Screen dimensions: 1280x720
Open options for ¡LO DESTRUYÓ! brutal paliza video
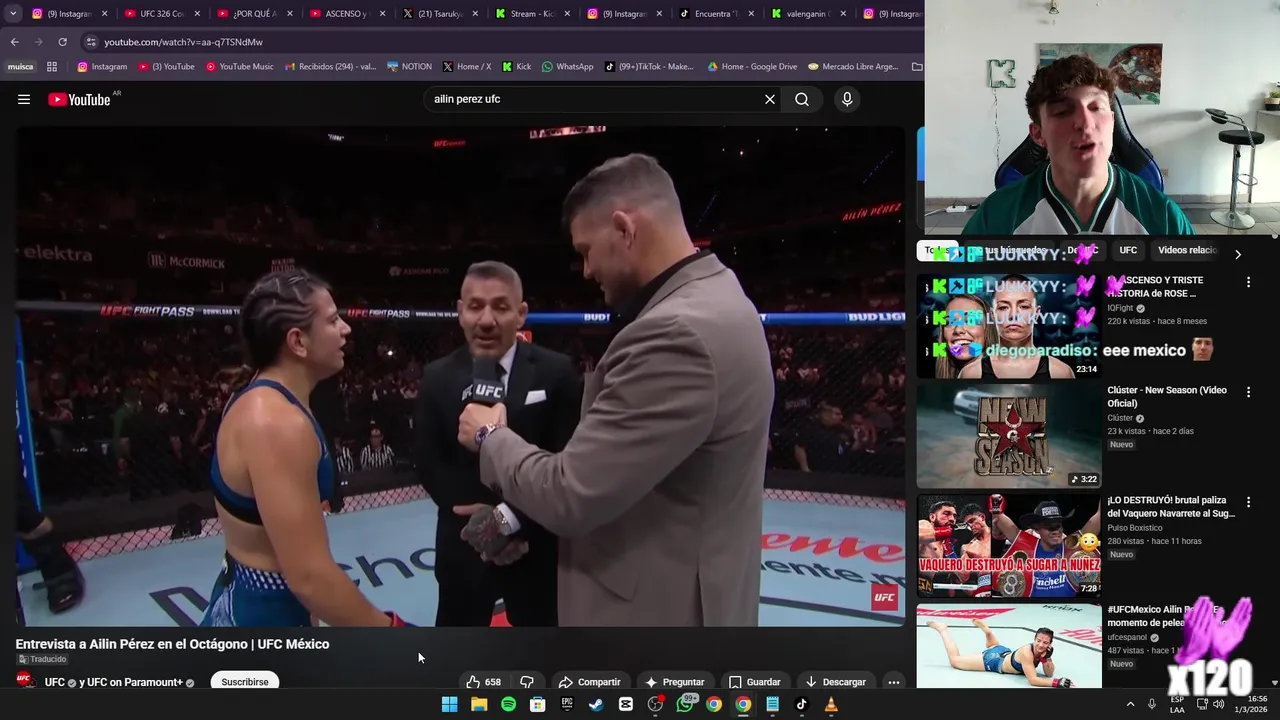click(1248, 502)
